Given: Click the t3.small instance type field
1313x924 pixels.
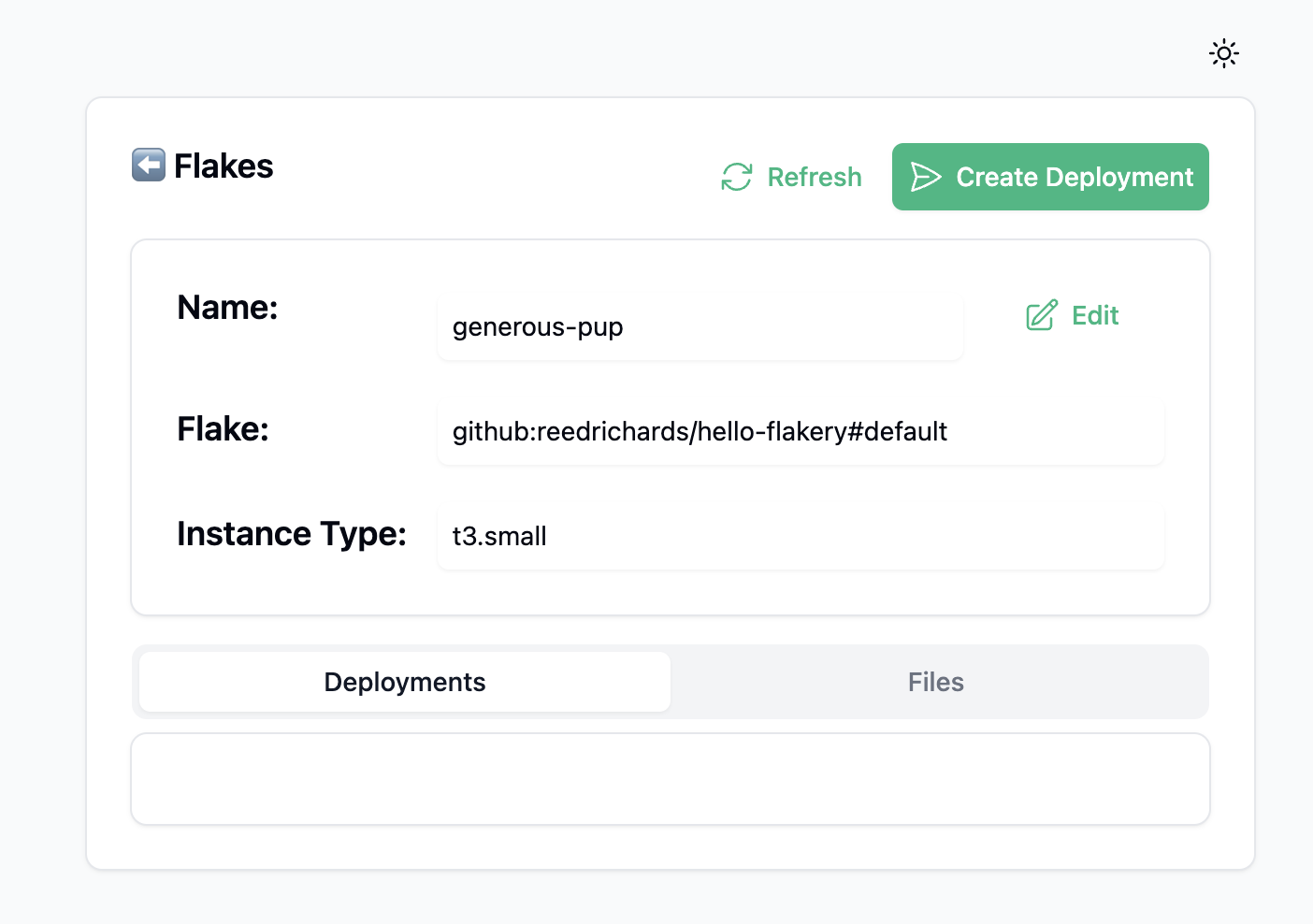Looking at the screenshot, I should point(499,536).
